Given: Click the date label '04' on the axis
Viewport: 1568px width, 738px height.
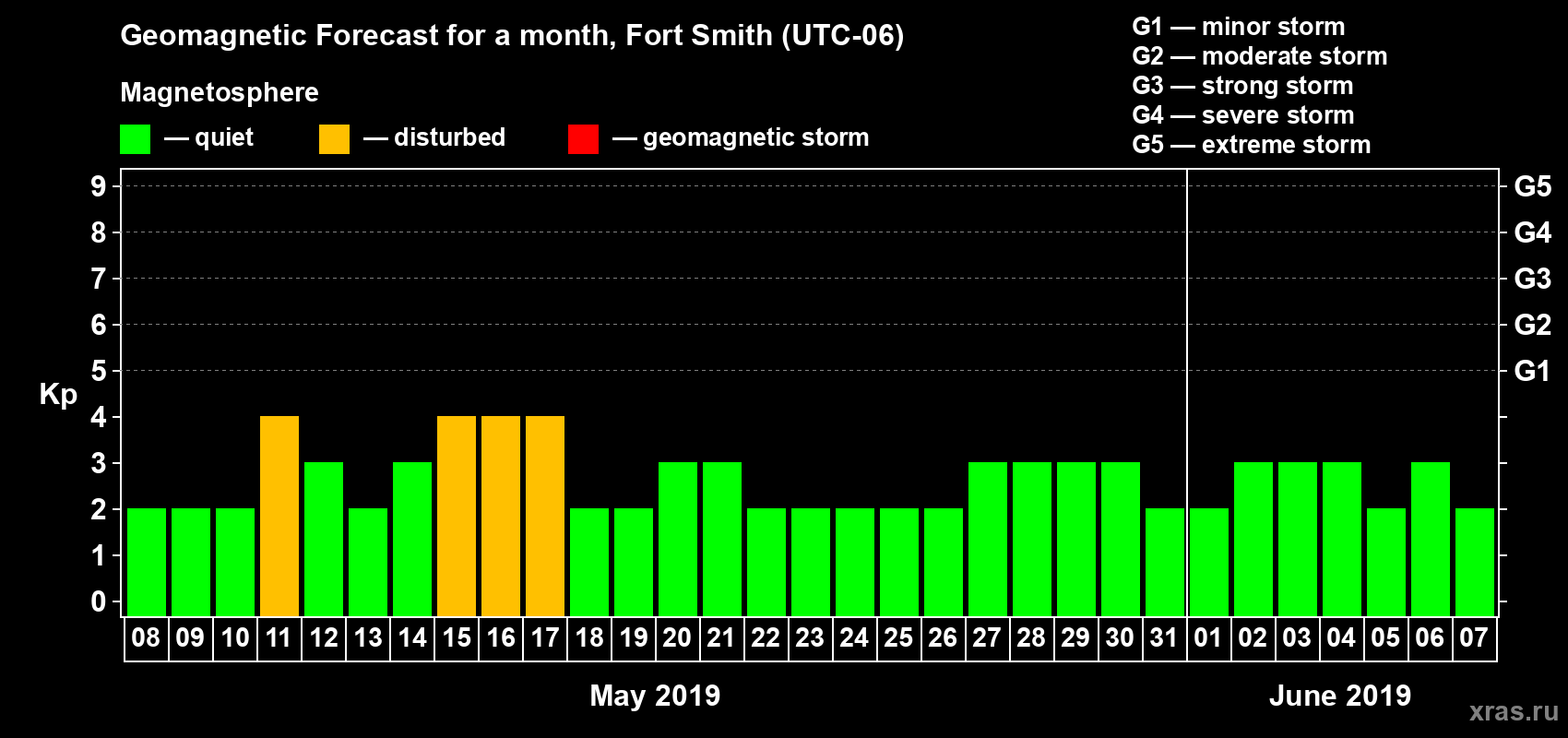Looking at the screenshot, I should 1341,637.
